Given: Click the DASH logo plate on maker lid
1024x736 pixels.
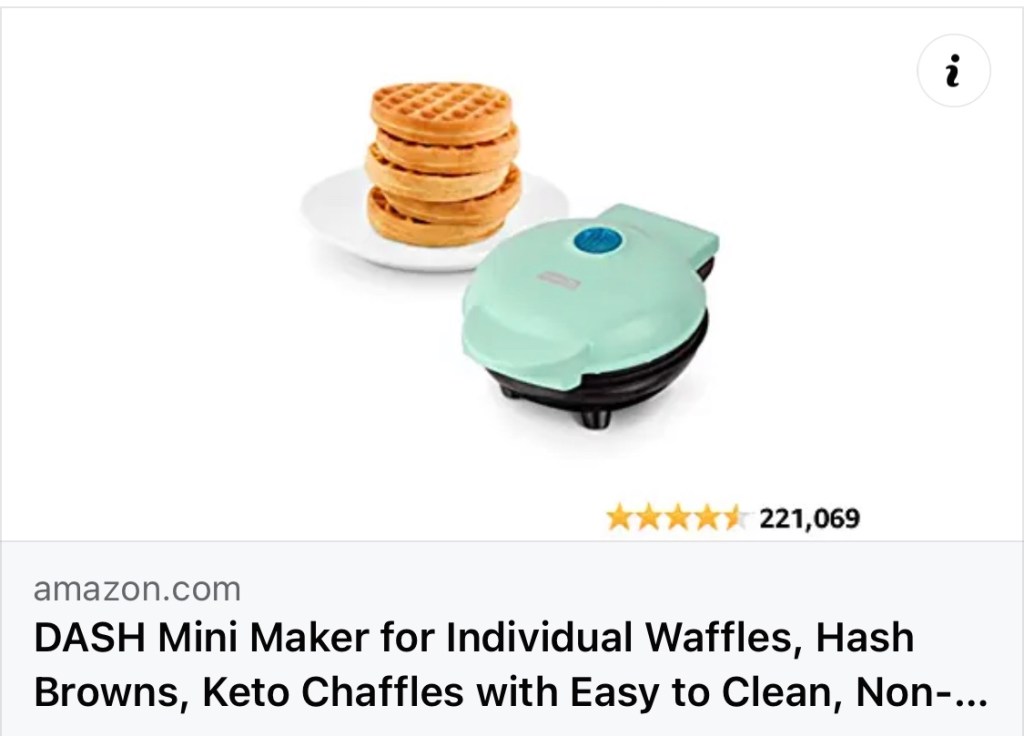Looking at the screenshot, I should coord(558,282).
